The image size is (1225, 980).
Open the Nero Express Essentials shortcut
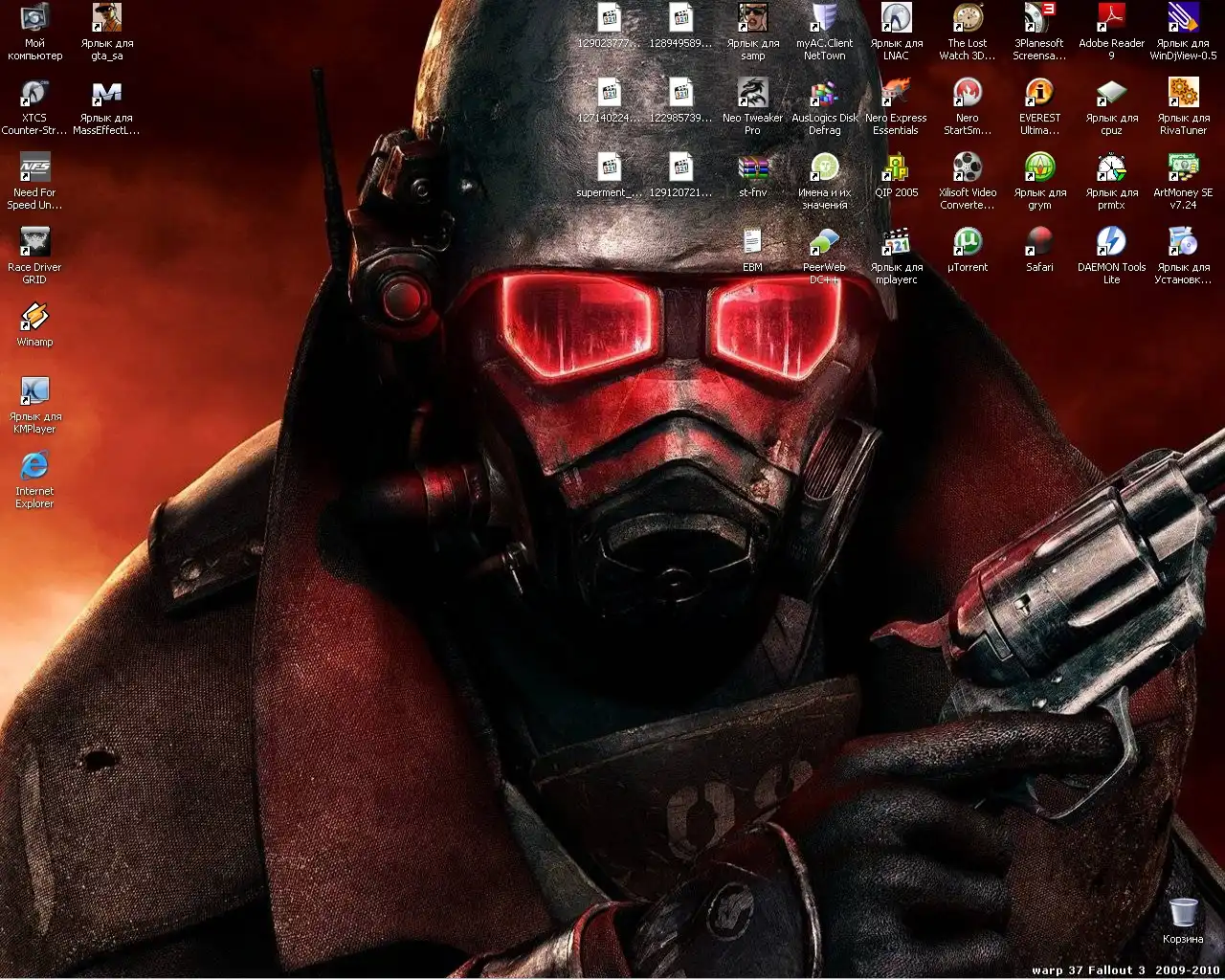[896, 94]
